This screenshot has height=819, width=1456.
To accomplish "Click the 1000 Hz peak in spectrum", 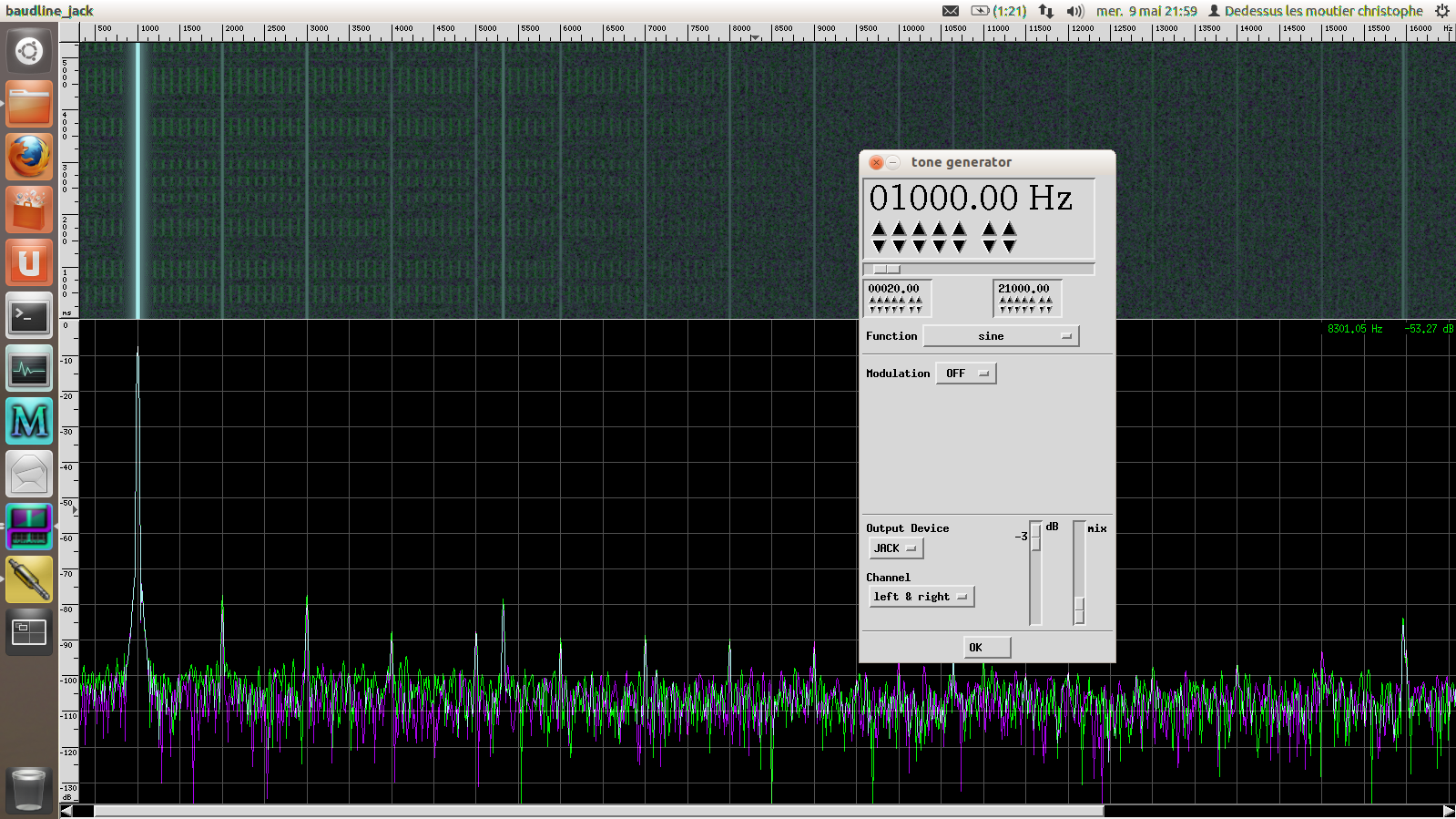I will (137, 348).
